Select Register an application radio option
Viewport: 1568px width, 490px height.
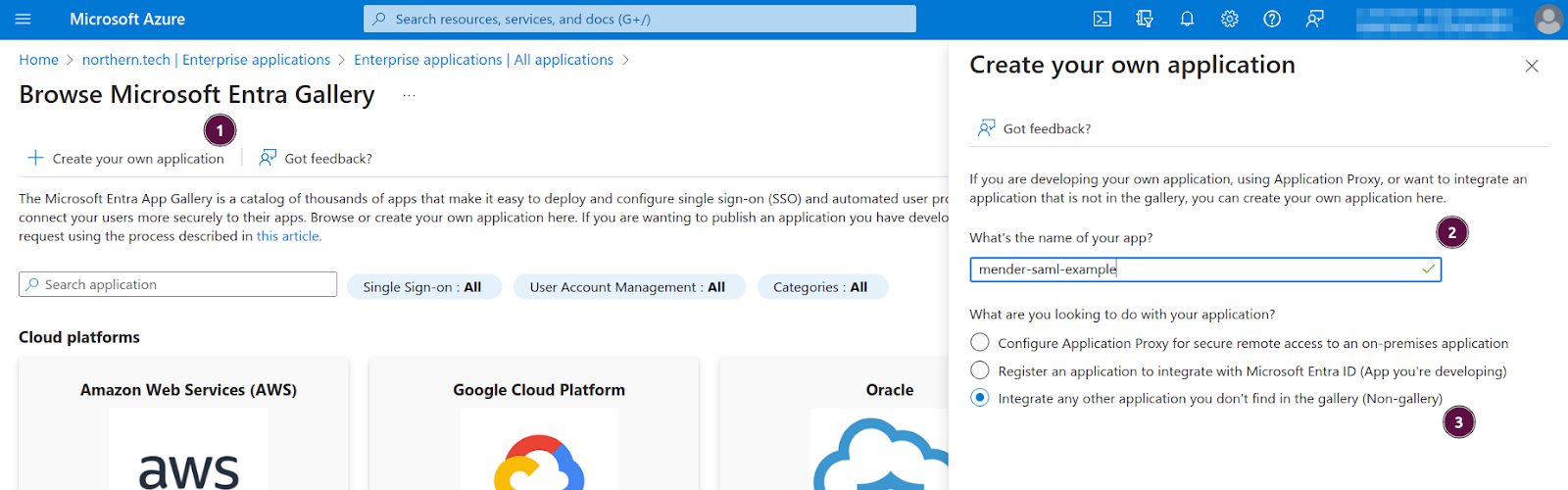[980, 370]
